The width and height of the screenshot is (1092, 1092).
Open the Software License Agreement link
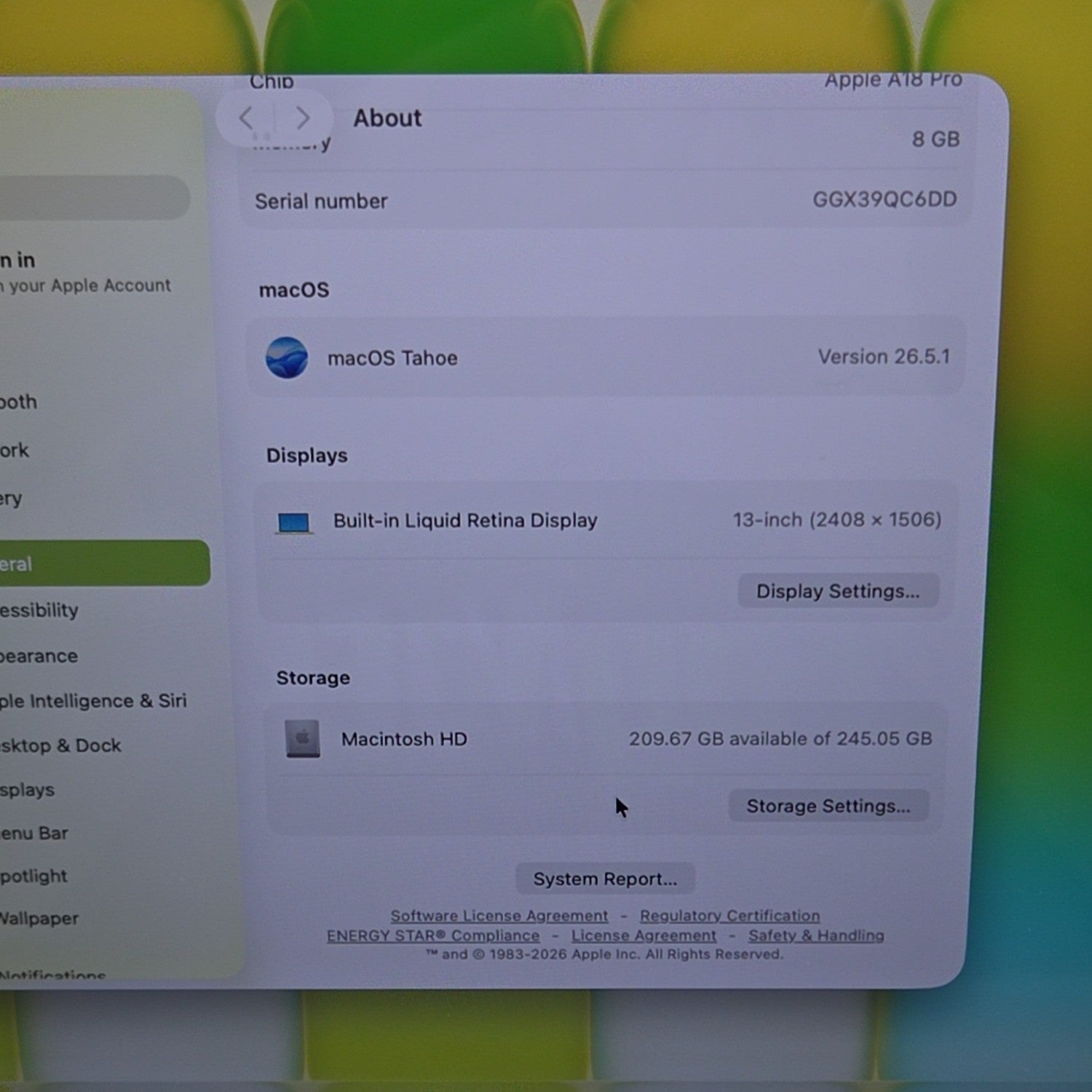pyautogui.click(x=499, y=916)
